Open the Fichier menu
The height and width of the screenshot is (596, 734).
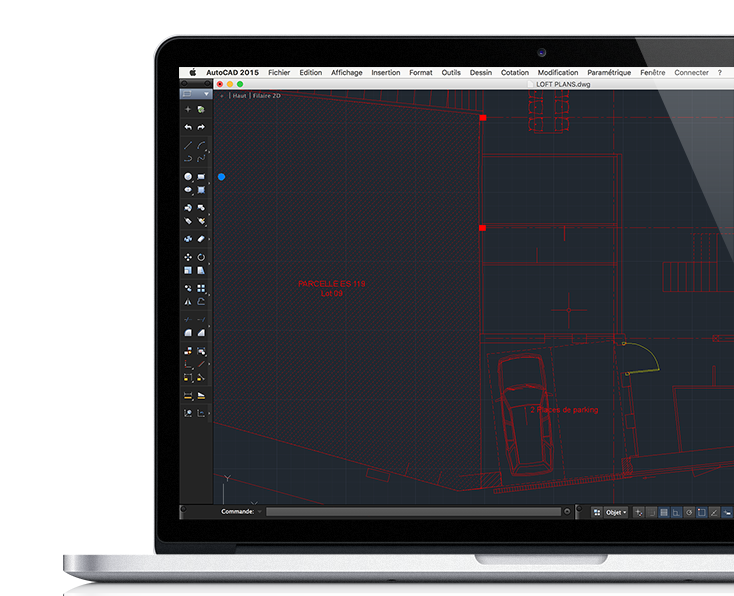(279, 73)
